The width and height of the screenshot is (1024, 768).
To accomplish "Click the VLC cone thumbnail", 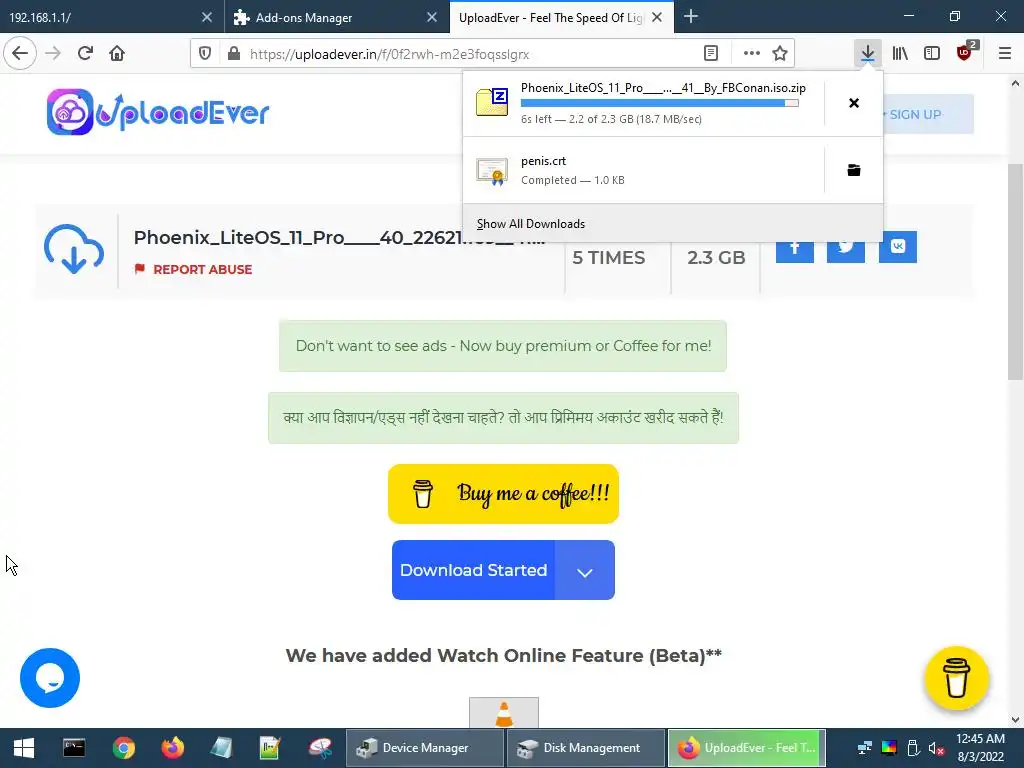I will coord(504,712).
